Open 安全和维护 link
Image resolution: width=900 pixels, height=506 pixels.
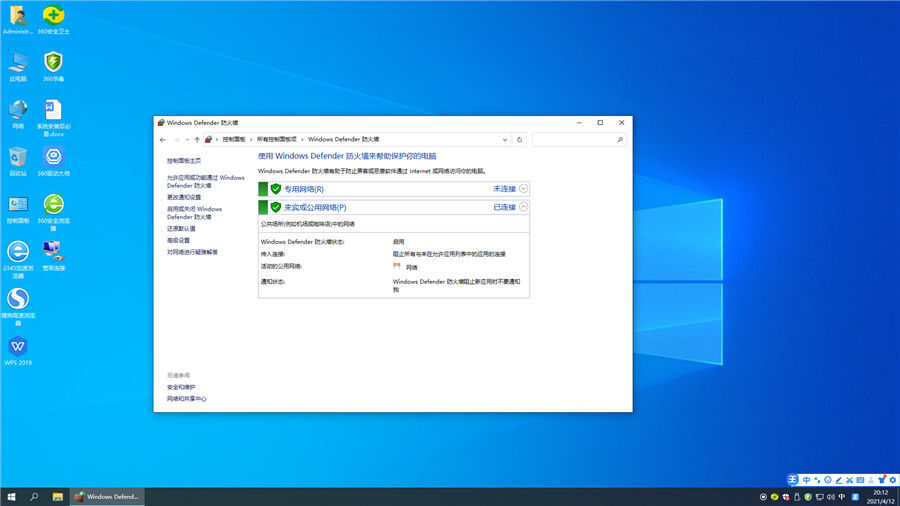(x=181, y=387)
